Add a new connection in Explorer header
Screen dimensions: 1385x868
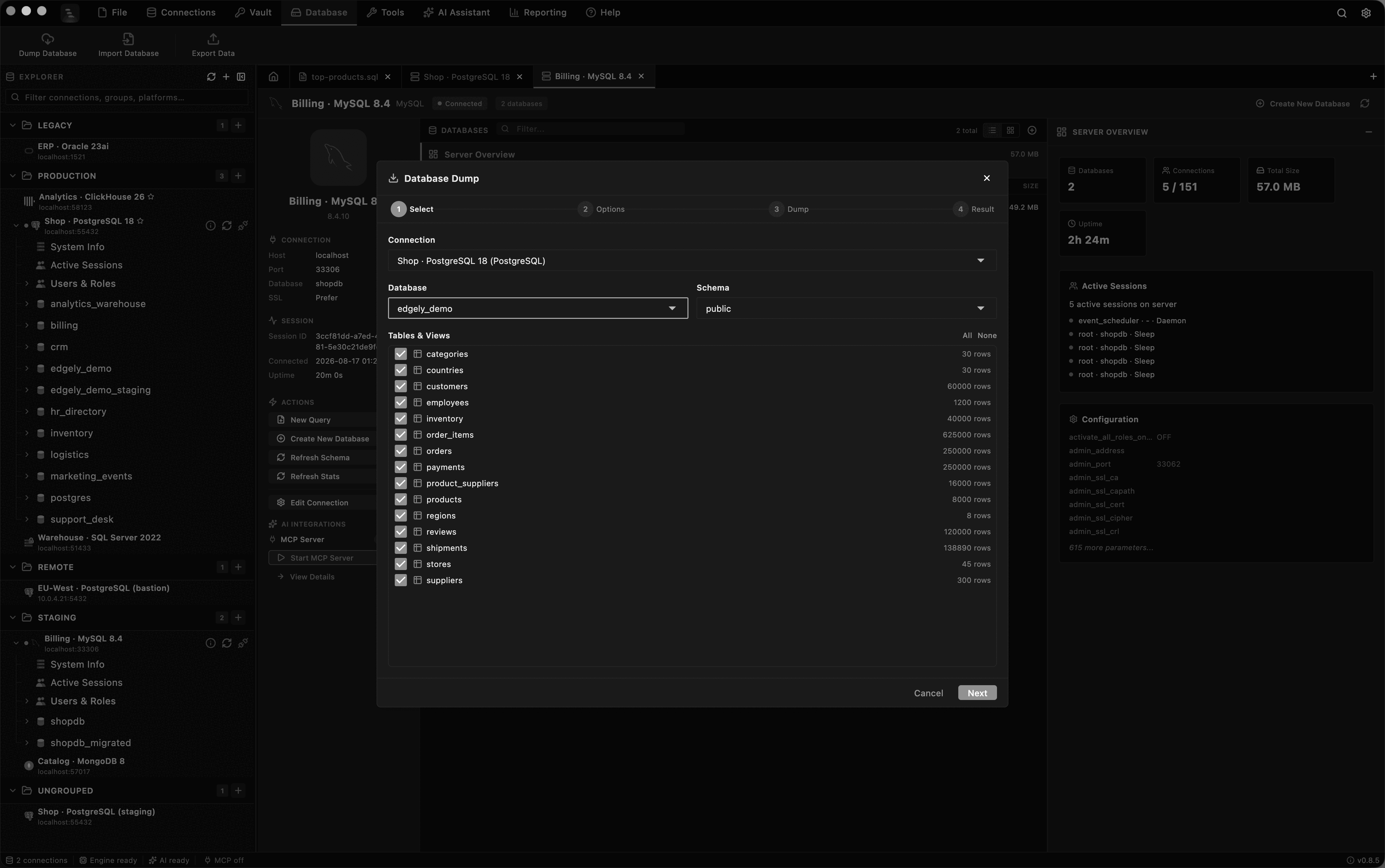coord(226,77)
